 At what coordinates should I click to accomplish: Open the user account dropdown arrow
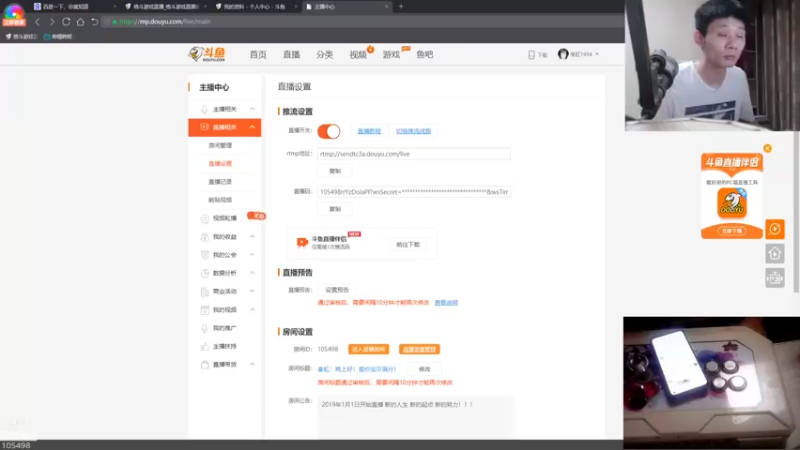[597, 54]
